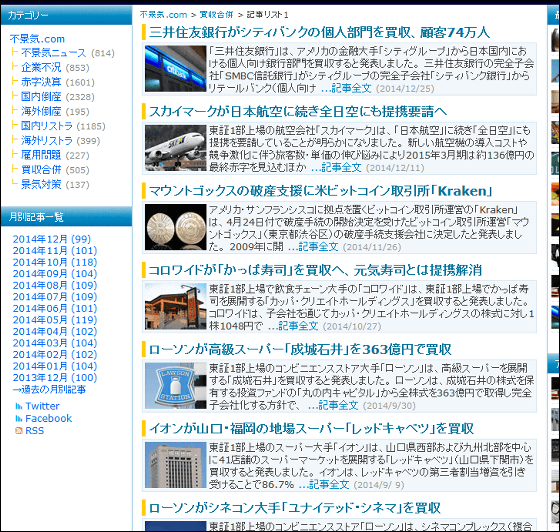
Task: Click the 買収合併 breadcrumb link
Action: (x=216, y=15)
